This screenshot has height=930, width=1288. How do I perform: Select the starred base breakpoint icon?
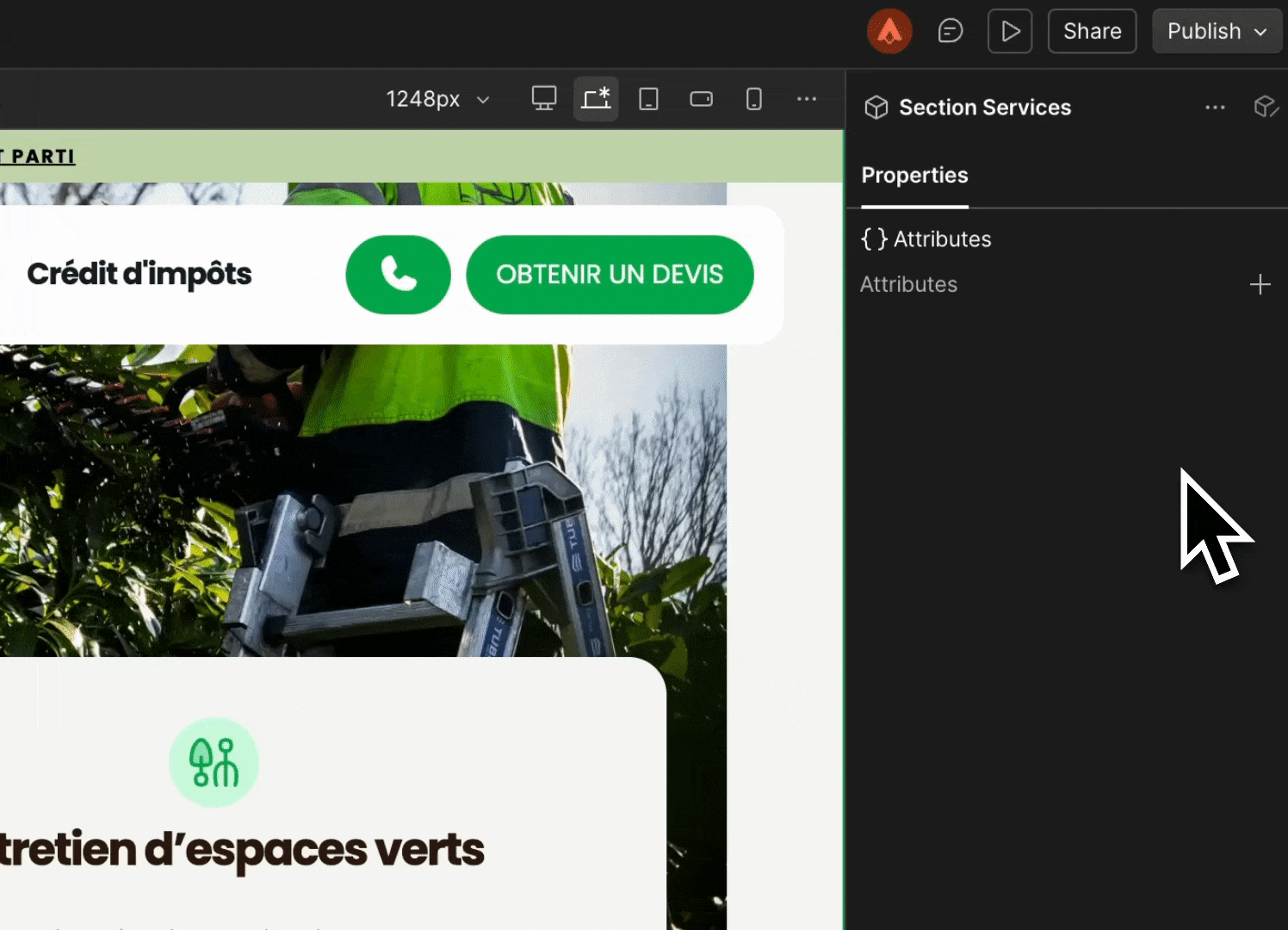point(596,98)
